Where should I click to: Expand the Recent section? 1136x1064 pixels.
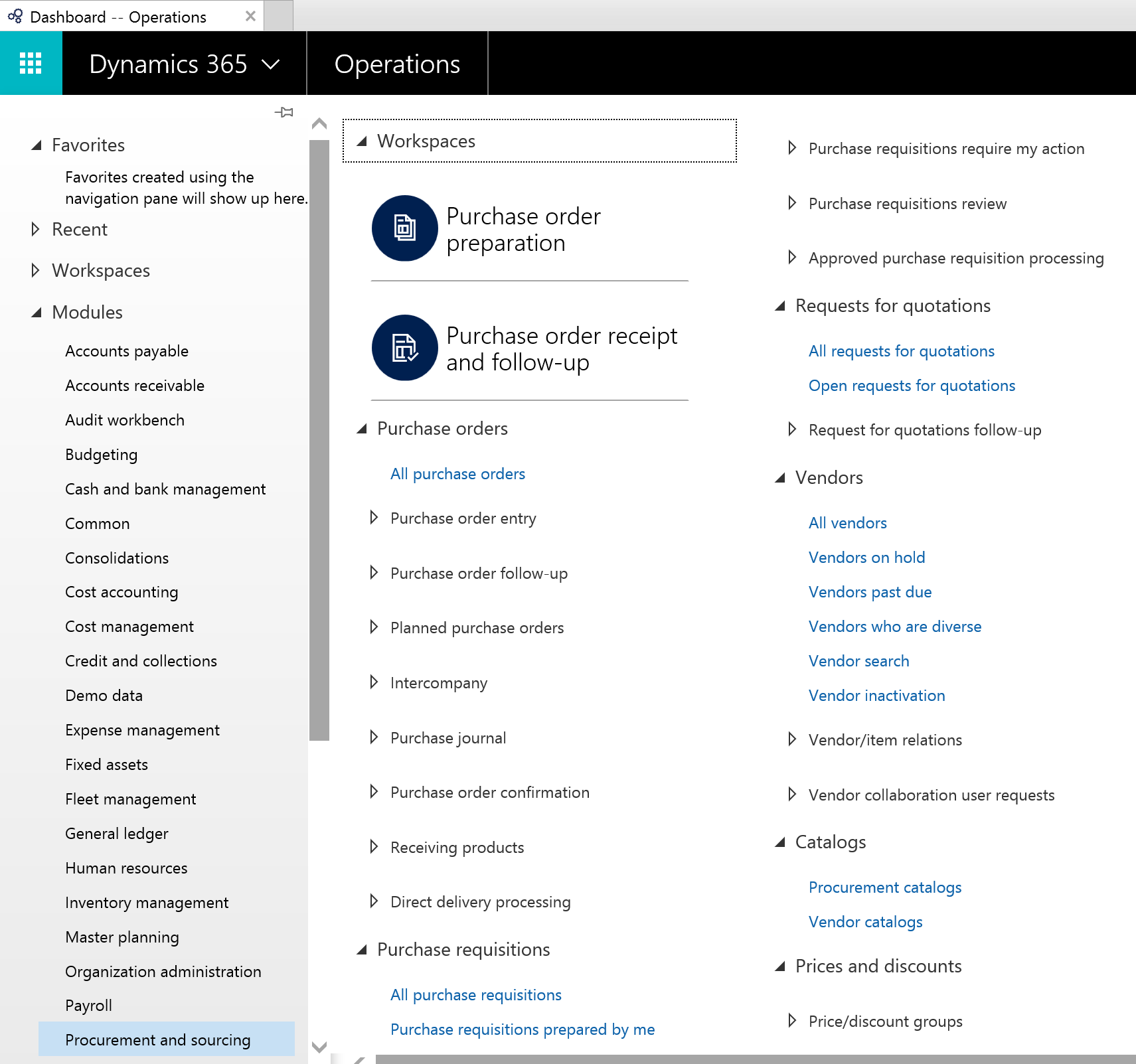[36, 230]
